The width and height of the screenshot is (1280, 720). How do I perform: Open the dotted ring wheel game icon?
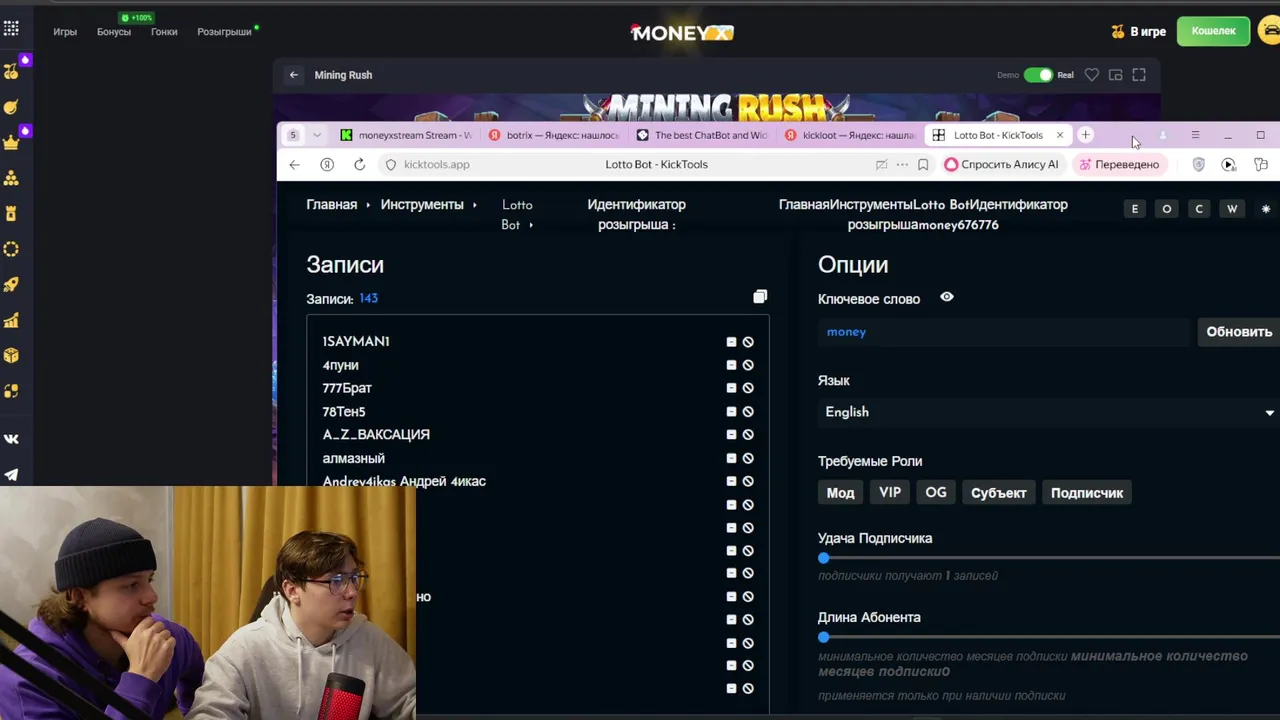[11, 249]
